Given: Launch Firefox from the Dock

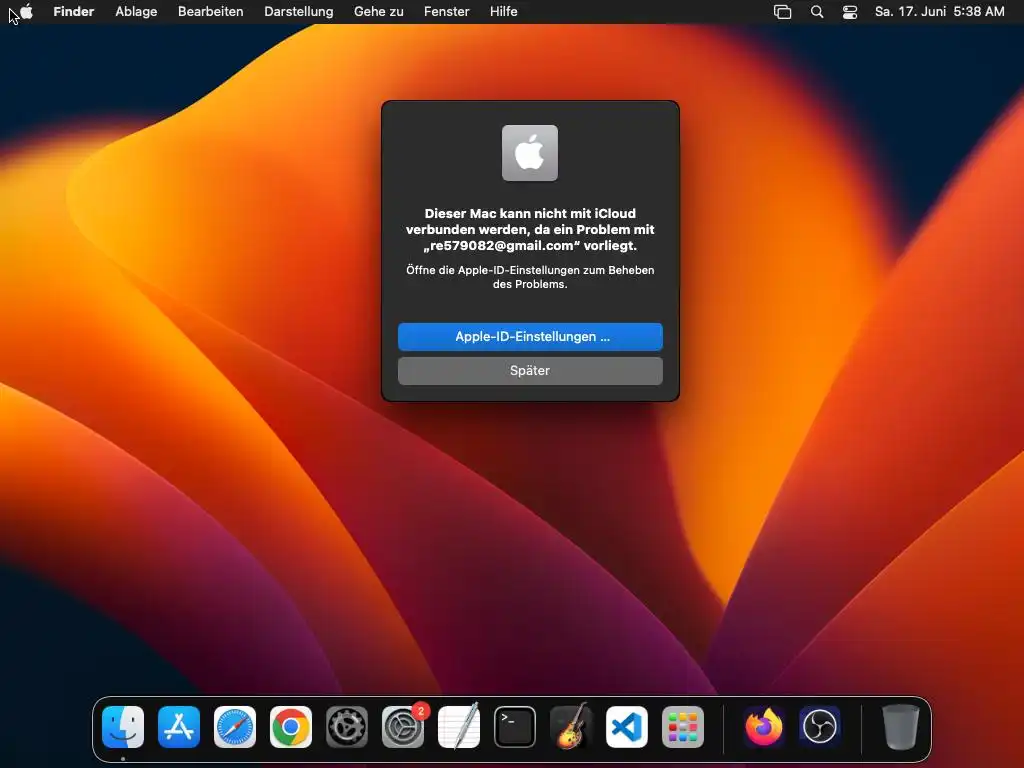Looking at the screenshot, I should (x=764, y=727).
